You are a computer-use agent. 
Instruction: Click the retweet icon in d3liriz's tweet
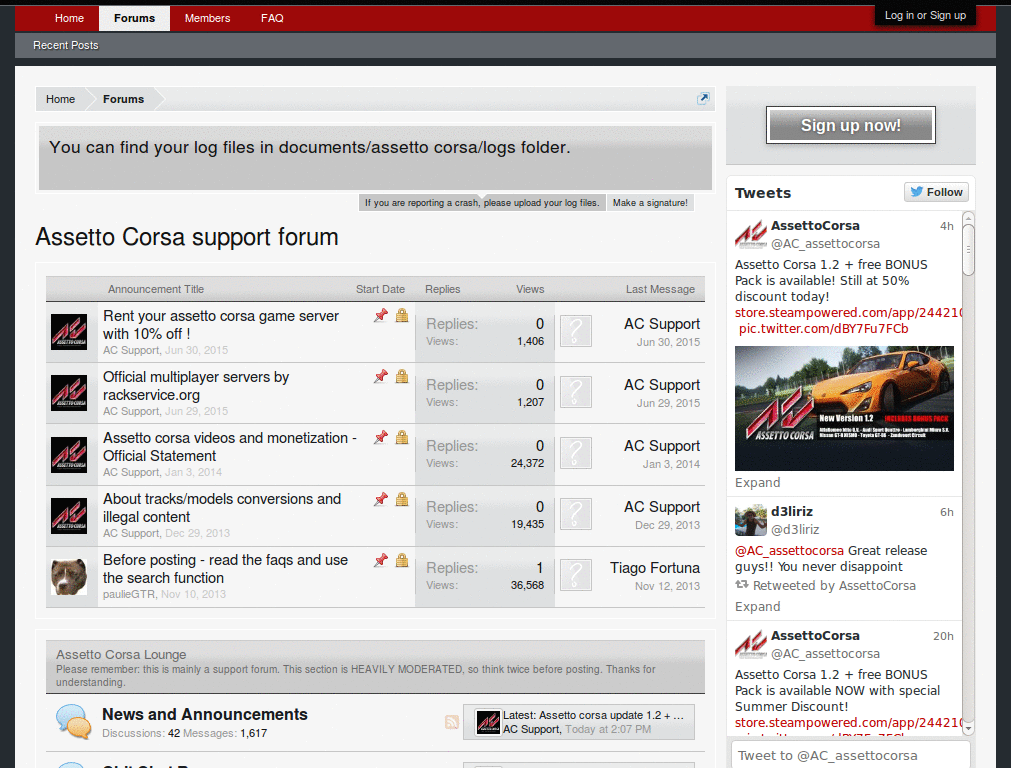pos(742,586)
